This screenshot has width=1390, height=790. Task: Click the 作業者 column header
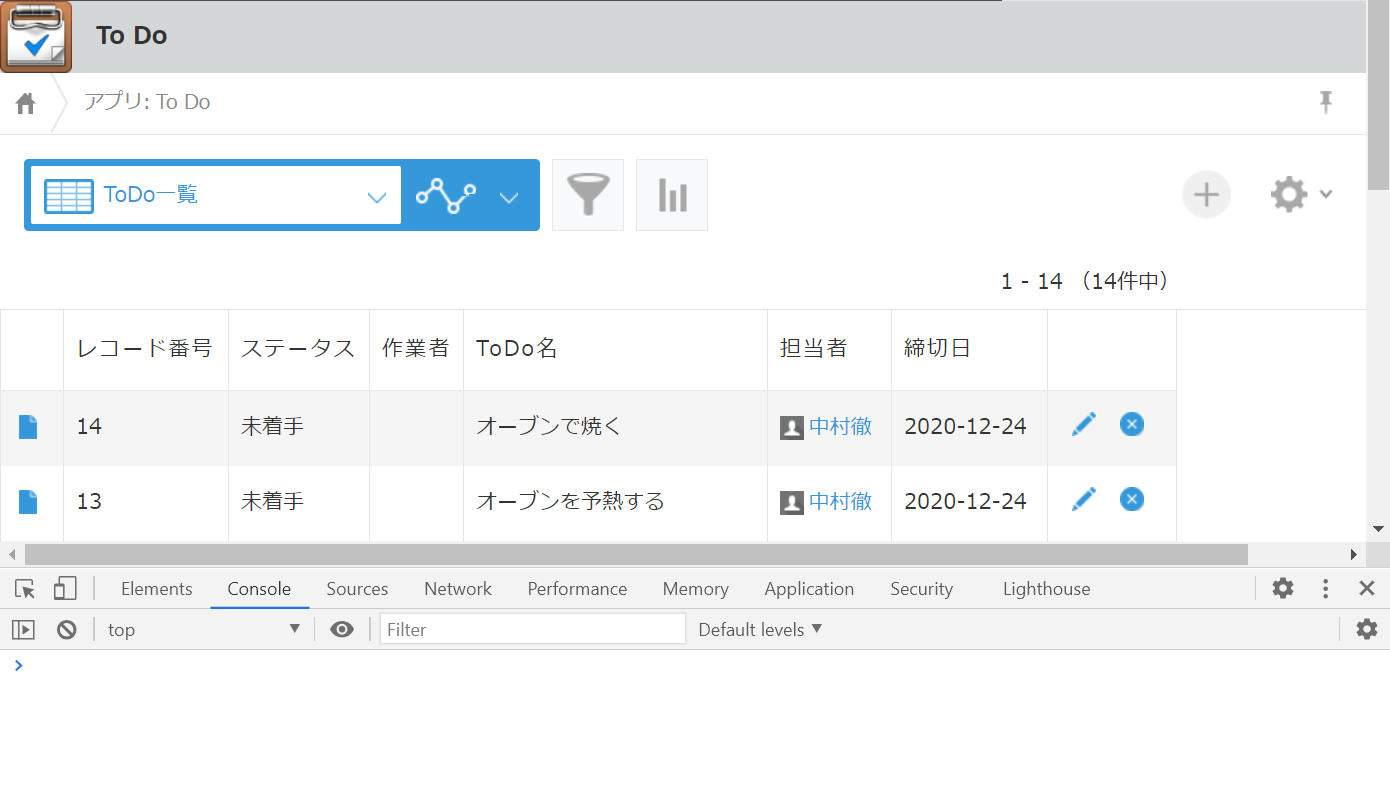click(x=416, y=349)
